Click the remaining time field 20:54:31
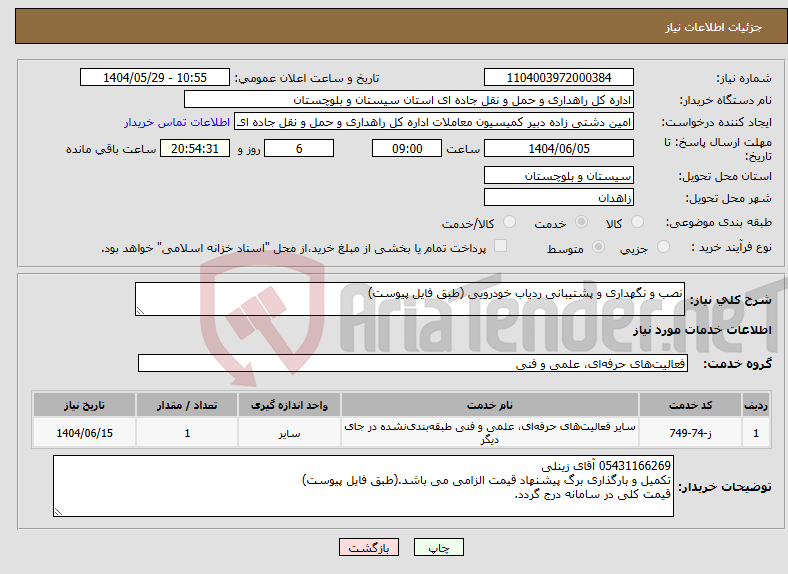 point(195,148)
